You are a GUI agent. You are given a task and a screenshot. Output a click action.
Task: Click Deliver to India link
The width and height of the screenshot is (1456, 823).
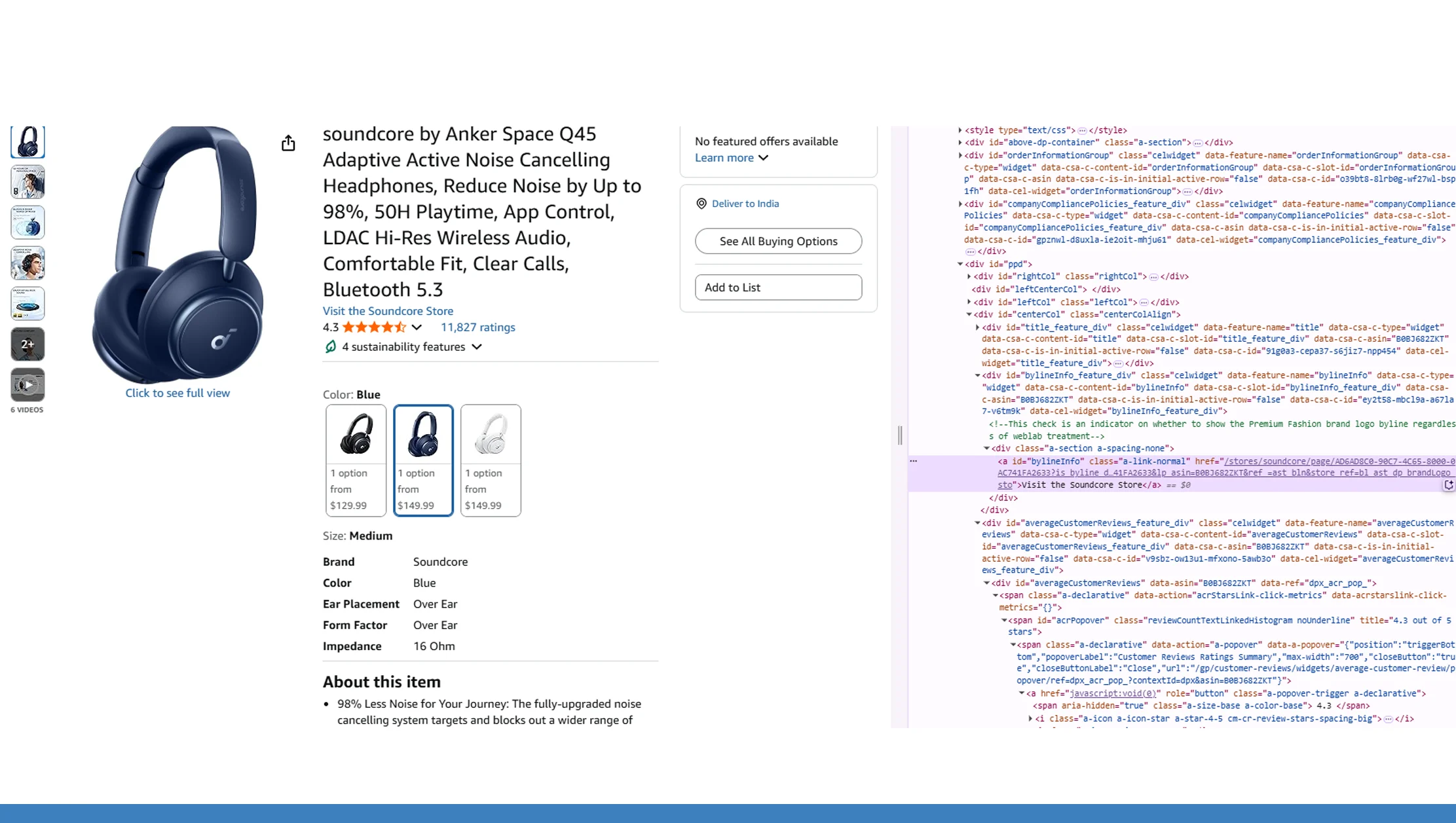pyautogui.click(x=745, y=204)
